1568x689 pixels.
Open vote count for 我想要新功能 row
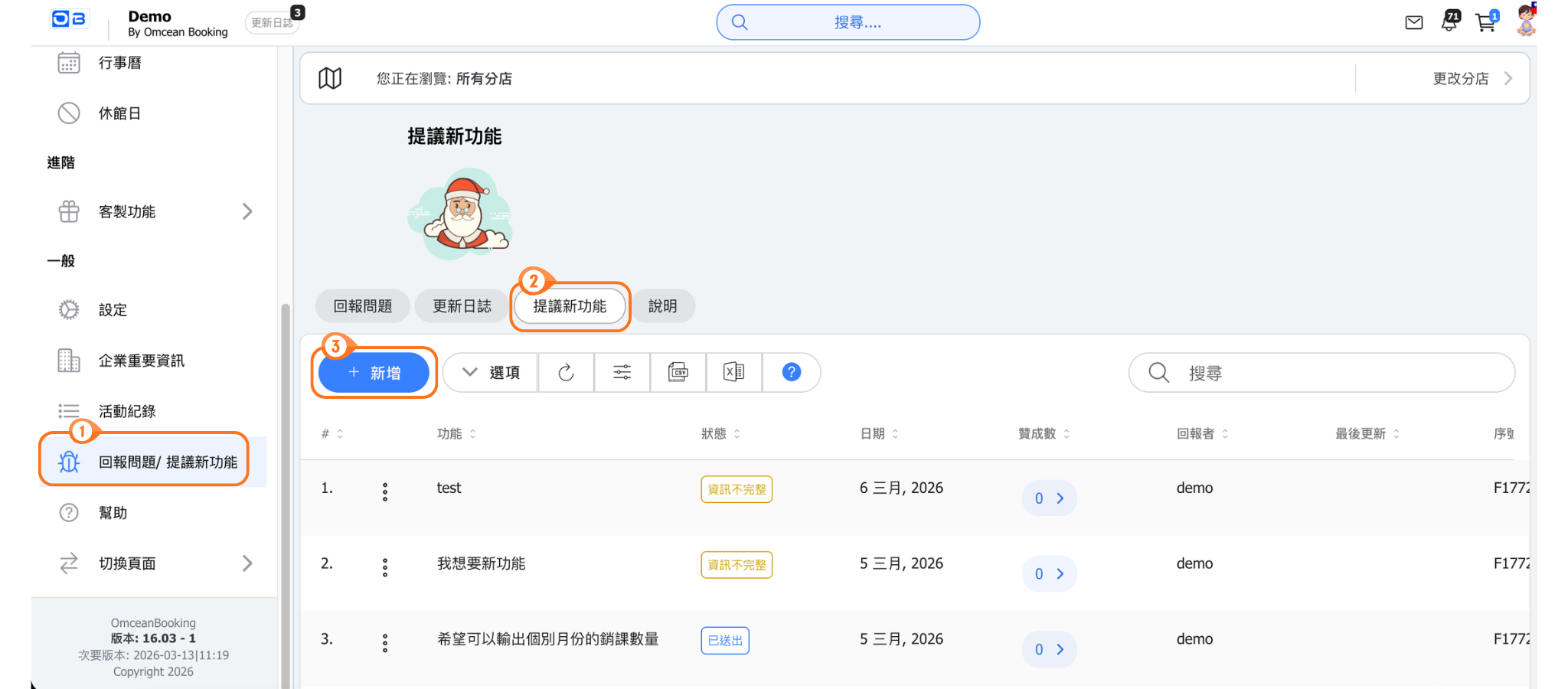pos(1049,574)
